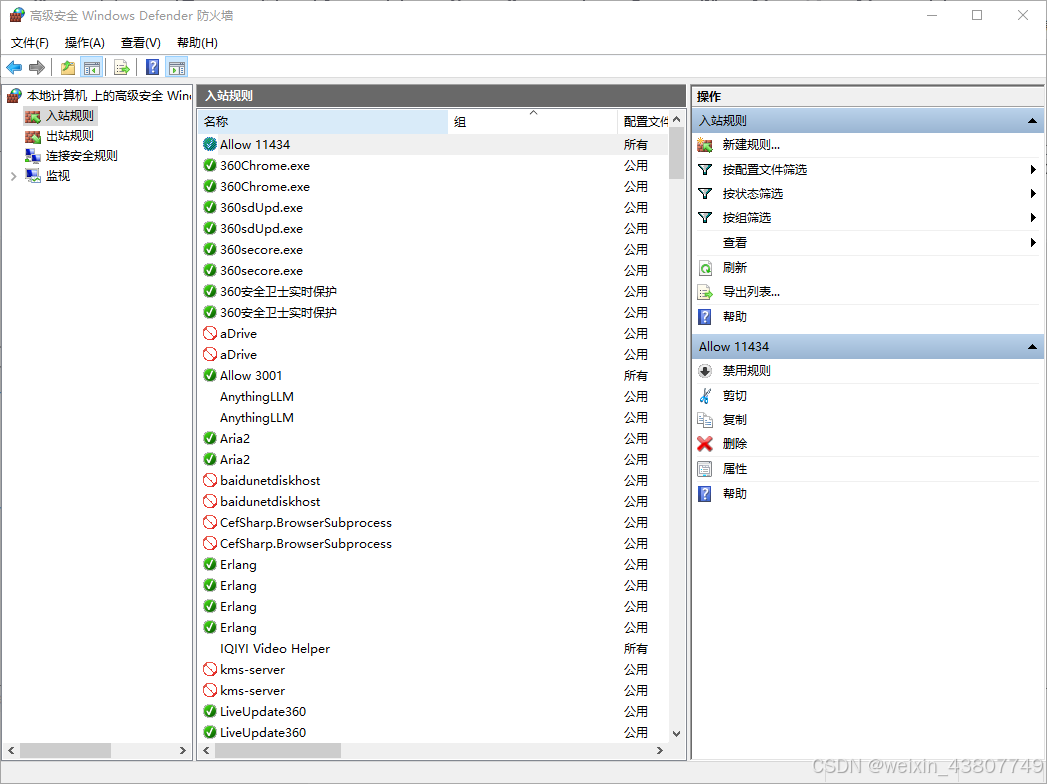The image size is (1047, 784).
Task: Select the first AnythingLLM rule
Action: 433,397
